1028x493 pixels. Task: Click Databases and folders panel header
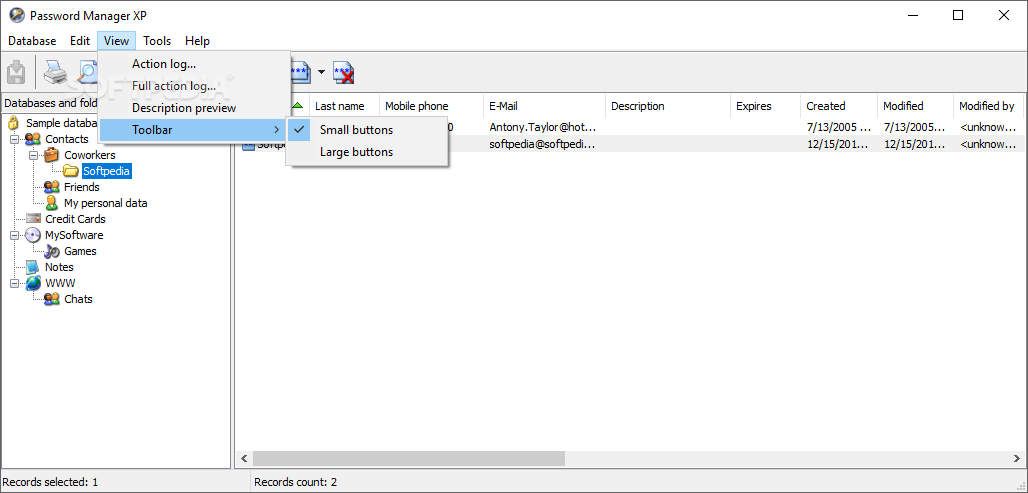(51, 104)
